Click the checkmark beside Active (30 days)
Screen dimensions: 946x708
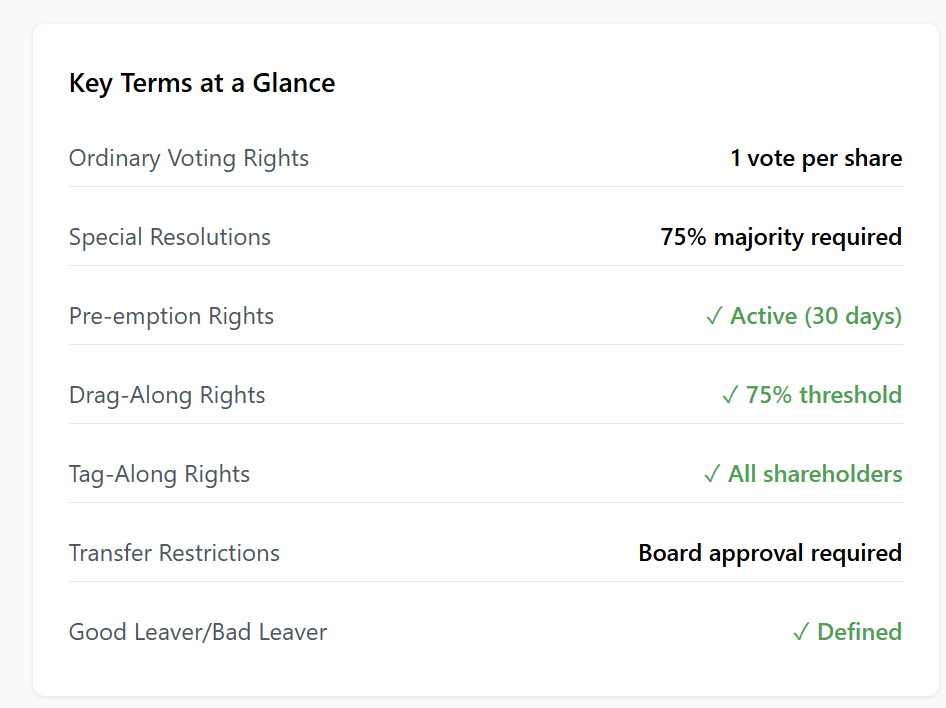(714, 317)
